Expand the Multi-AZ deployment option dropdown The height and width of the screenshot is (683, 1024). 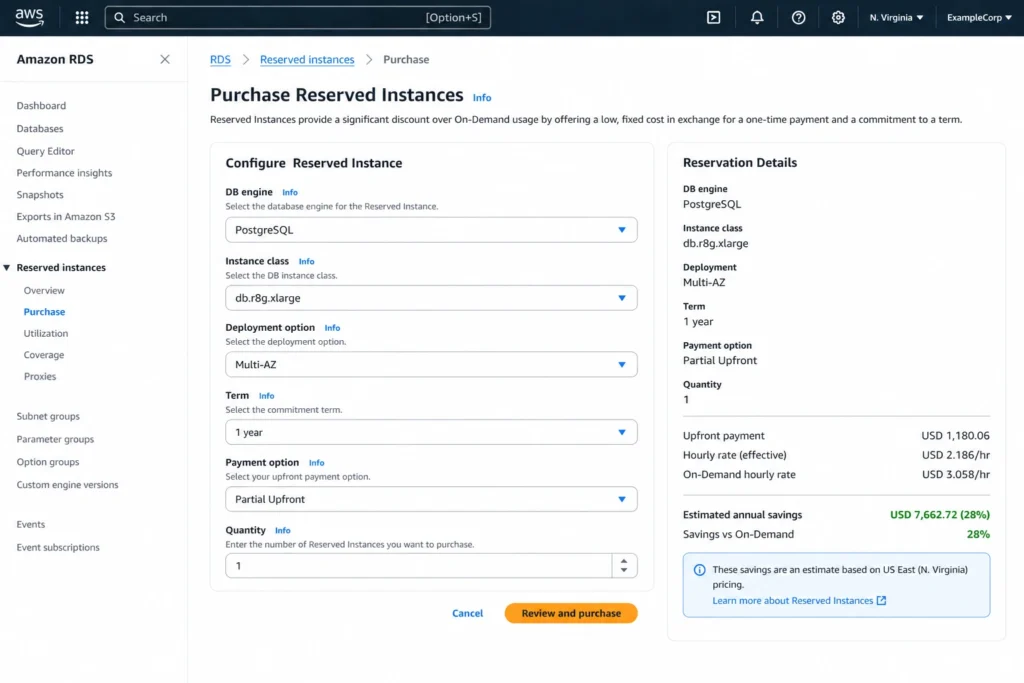point(430,364)
